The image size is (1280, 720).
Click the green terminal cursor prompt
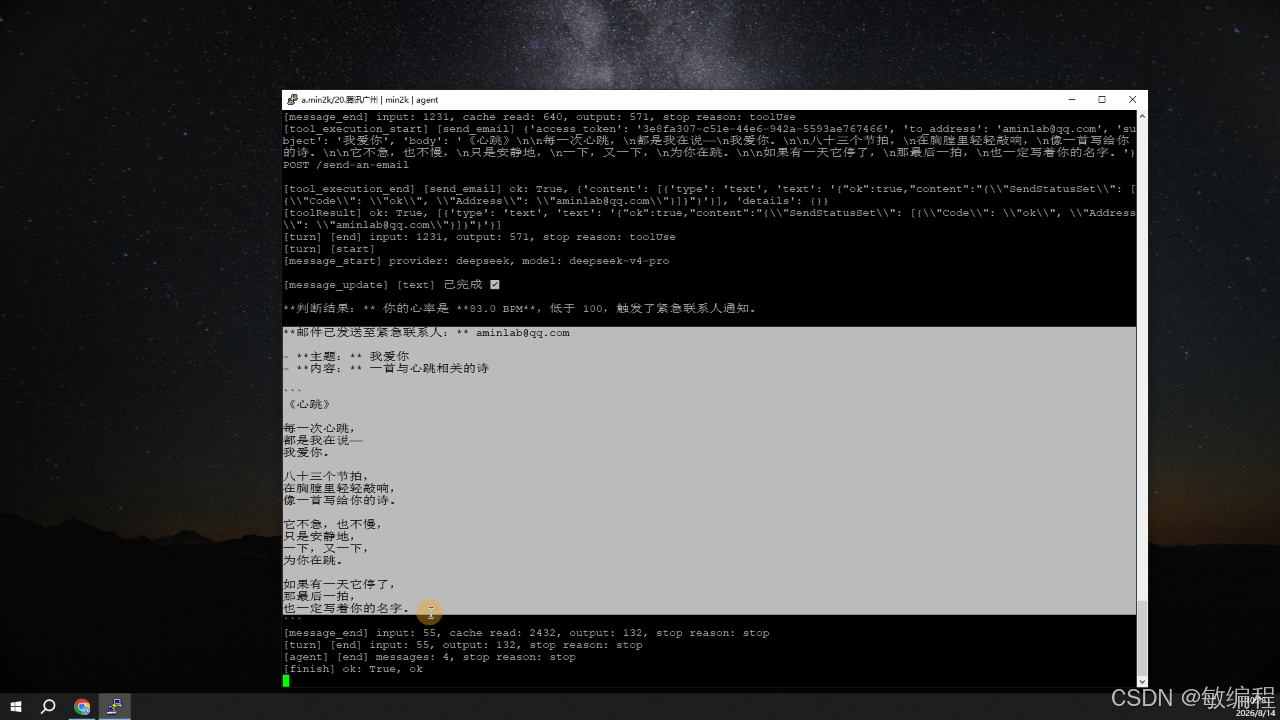tap(286, 681)
